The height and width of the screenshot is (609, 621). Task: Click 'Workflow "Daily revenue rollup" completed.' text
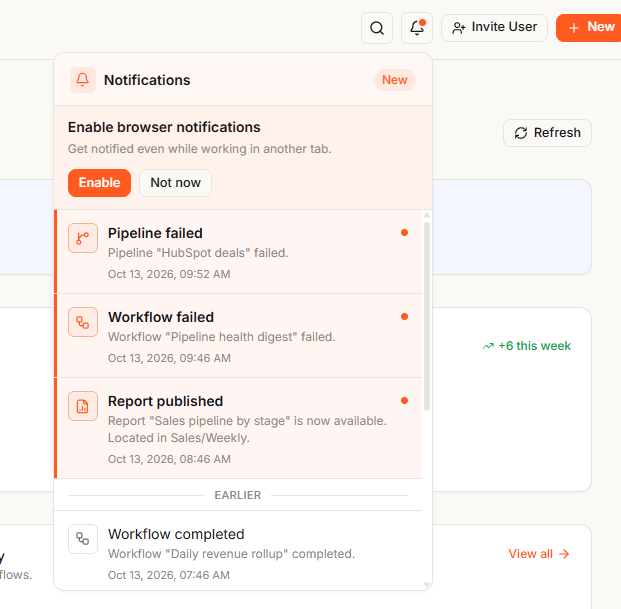(x=231, y=554)
